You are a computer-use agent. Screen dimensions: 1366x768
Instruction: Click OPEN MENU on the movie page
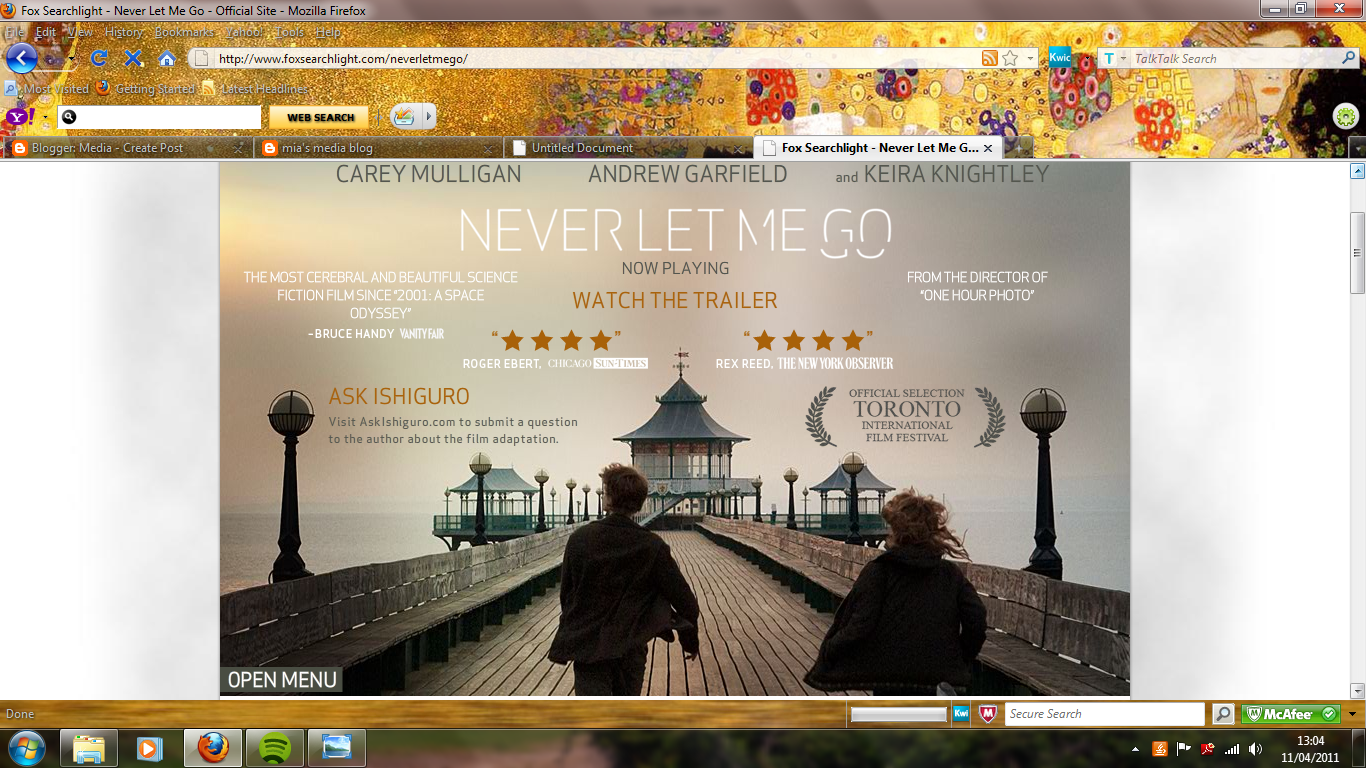pos(282,680)
